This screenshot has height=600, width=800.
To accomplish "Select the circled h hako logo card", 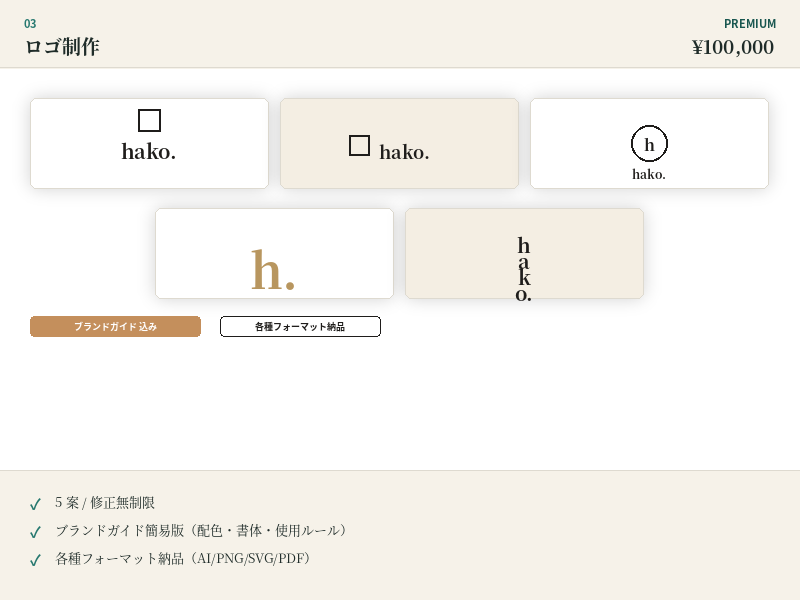I will pos(649,143).
